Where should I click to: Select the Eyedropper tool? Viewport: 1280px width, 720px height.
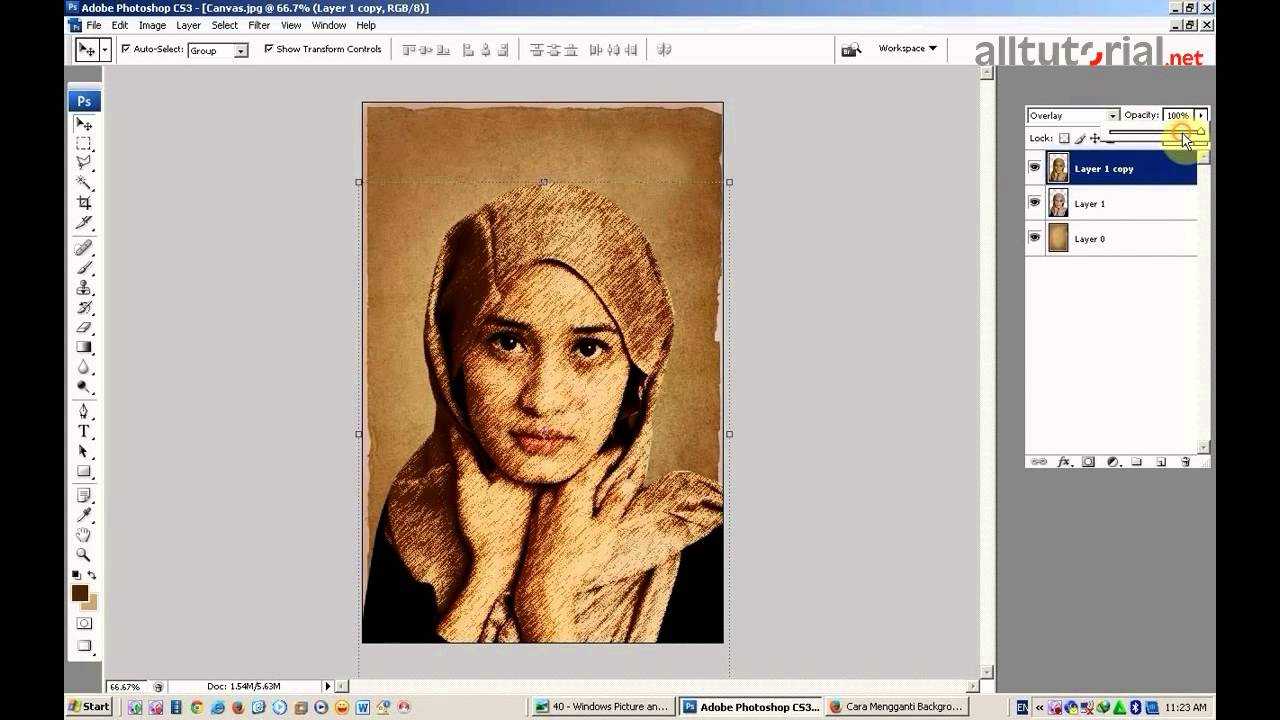[x=84, y=515]
